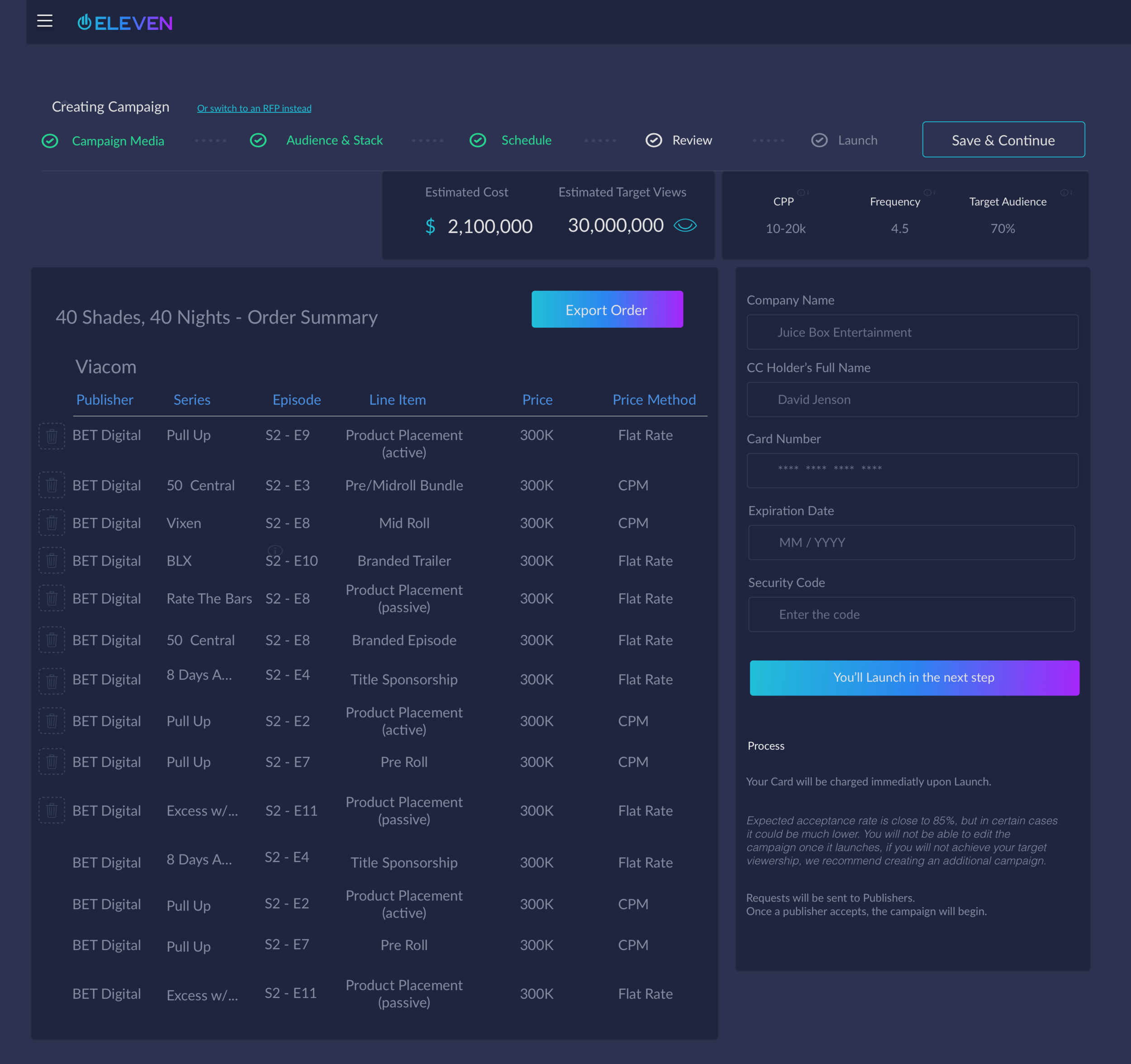Select the 'Branded Episode' line item
The height and width of the screenshot is (1064, 1131).
click(x=404, y=640)
